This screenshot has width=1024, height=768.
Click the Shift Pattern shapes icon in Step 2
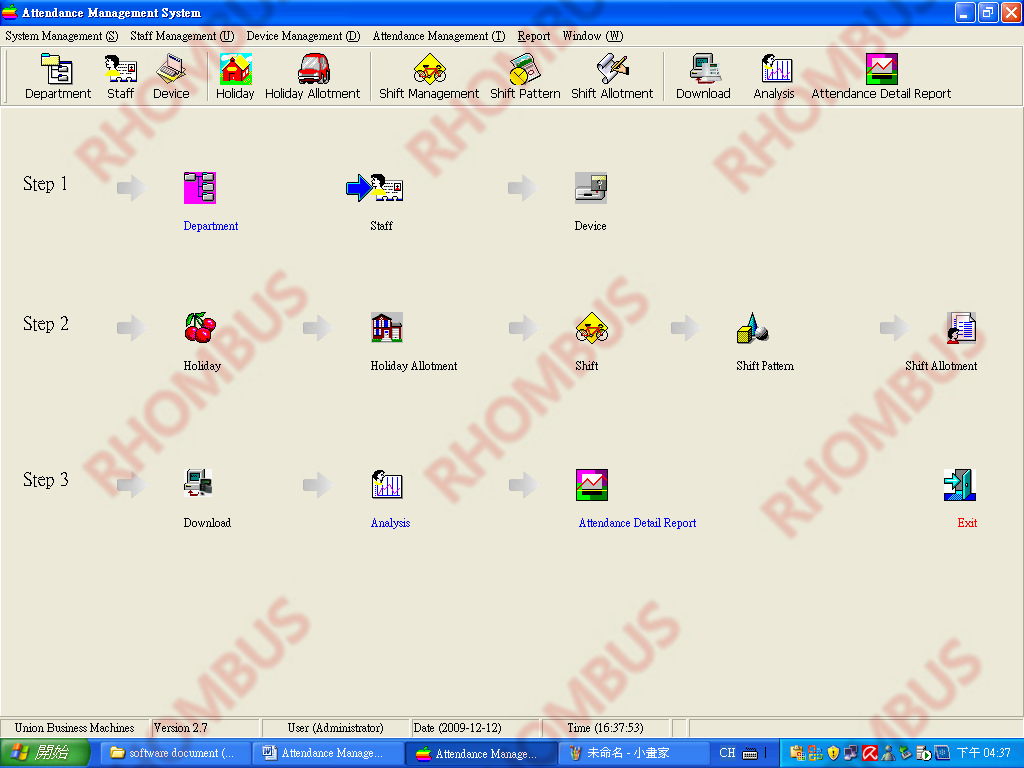(752, 327)
